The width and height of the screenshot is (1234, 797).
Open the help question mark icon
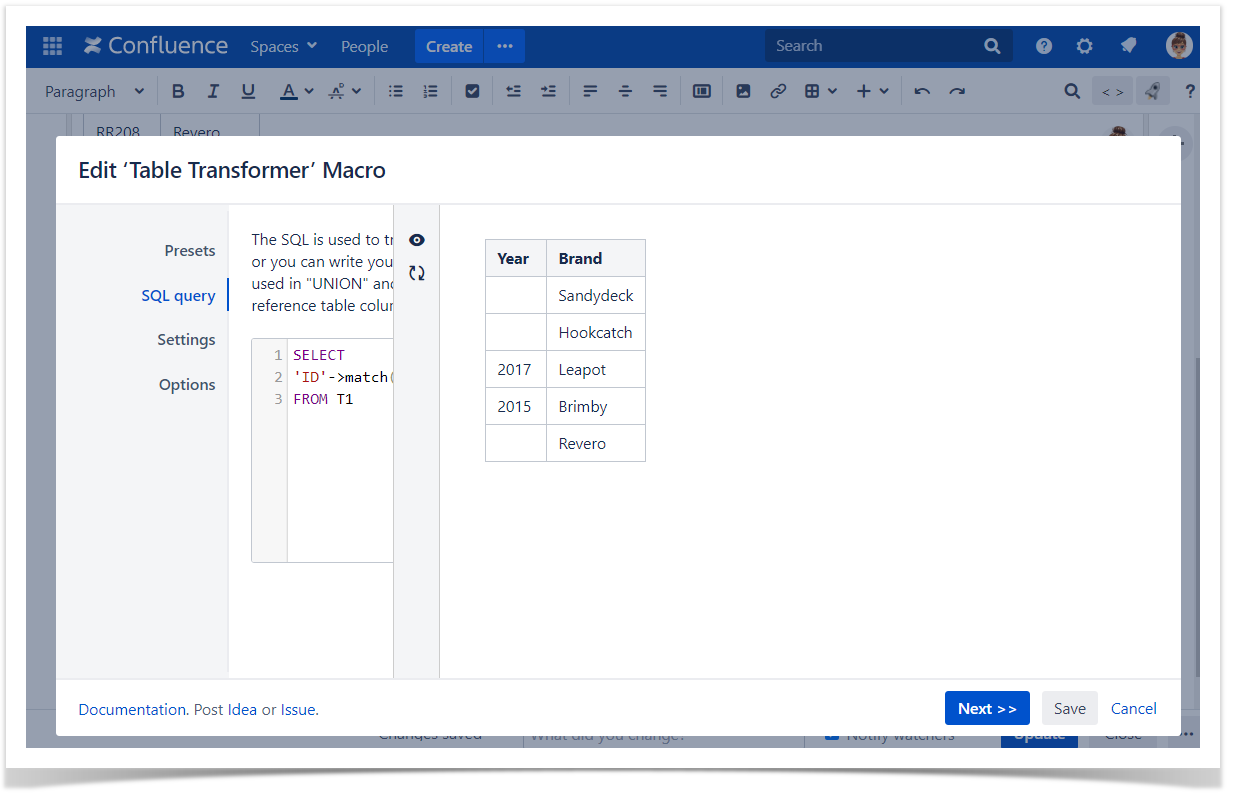point(1044,46)
